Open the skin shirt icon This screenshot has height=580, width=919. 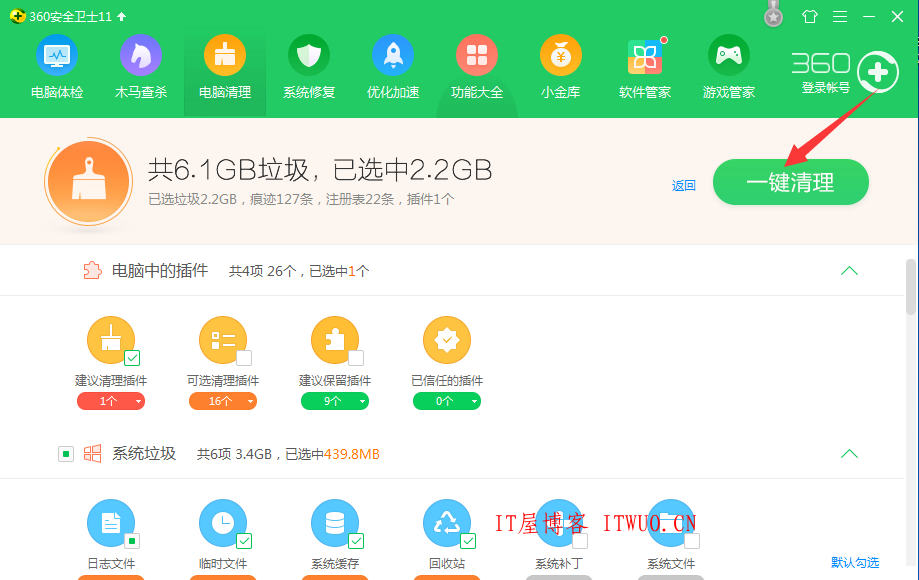(810, 16)
